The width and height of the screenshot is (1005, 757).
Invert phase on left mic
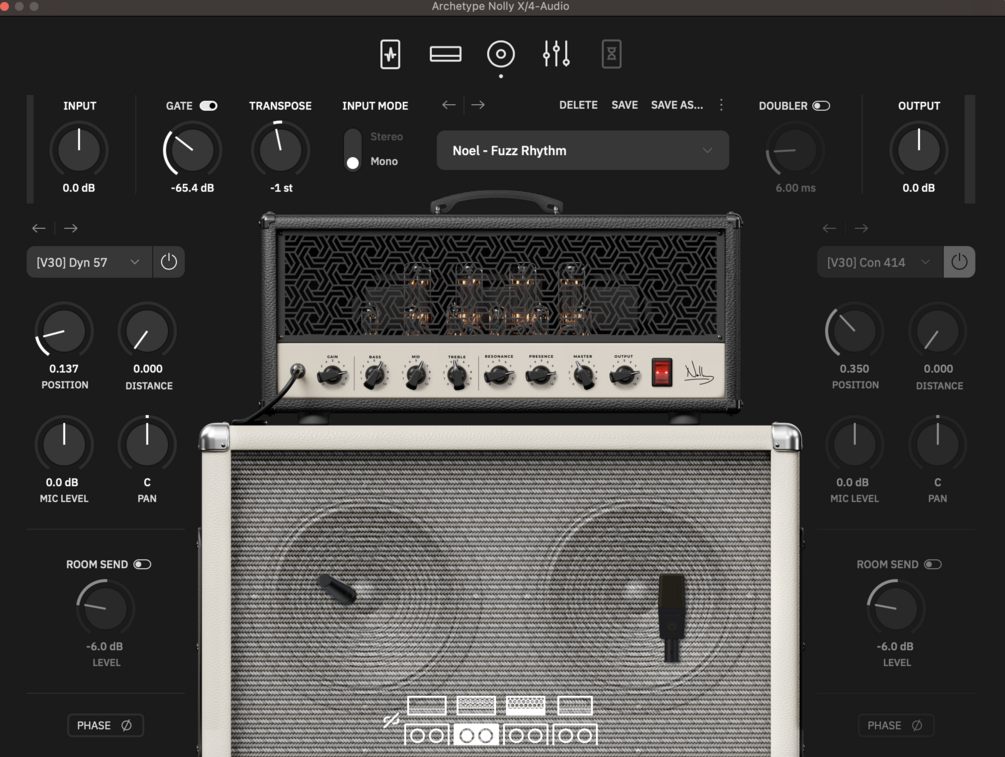point(105,726)
